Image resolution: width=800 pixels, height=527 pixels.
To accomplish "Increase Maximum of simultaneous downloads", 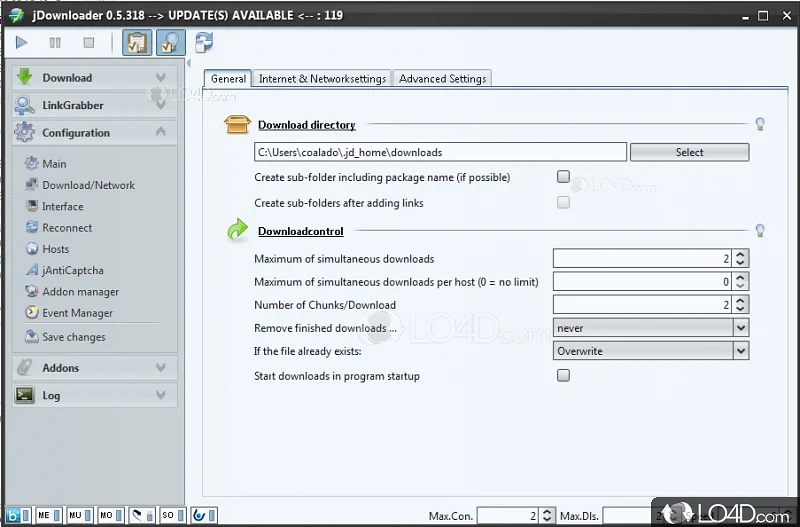I will [x=740, y=254].
